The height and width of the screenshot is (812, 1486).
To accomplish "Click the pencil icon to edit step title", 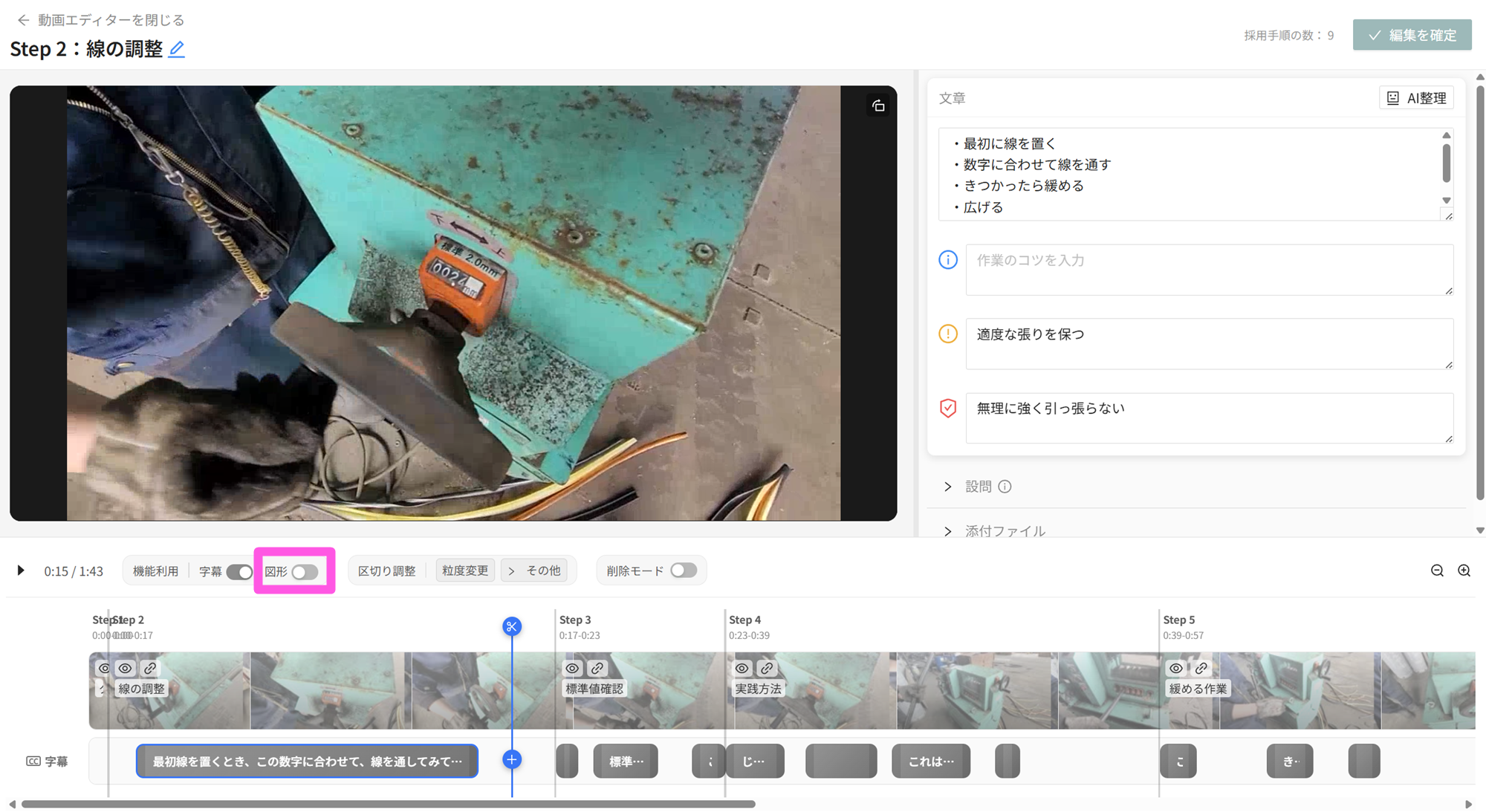I will tap(176, 49).
